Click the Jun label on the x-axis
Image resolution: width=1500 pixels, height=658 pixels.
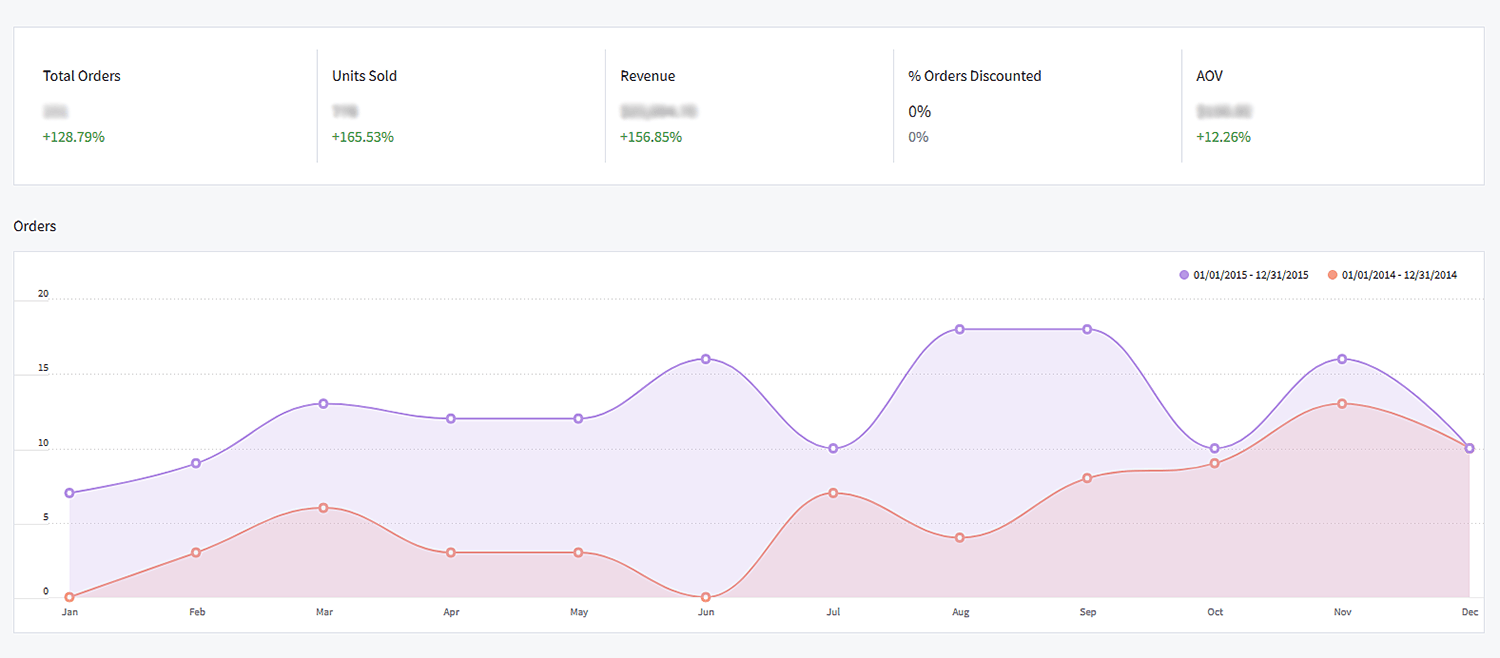706,612
